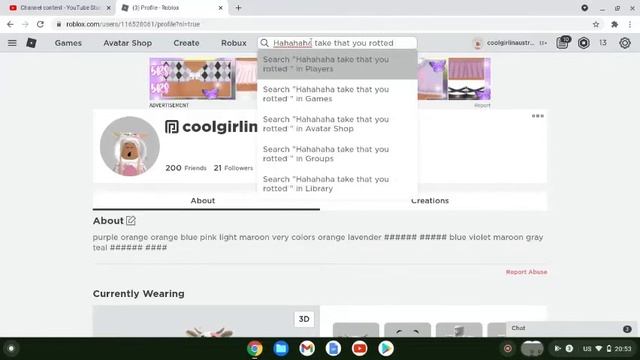Screen dimensions: 640x360
Task: Click the edit About pencil icon
Action: [x=131, y=221]
